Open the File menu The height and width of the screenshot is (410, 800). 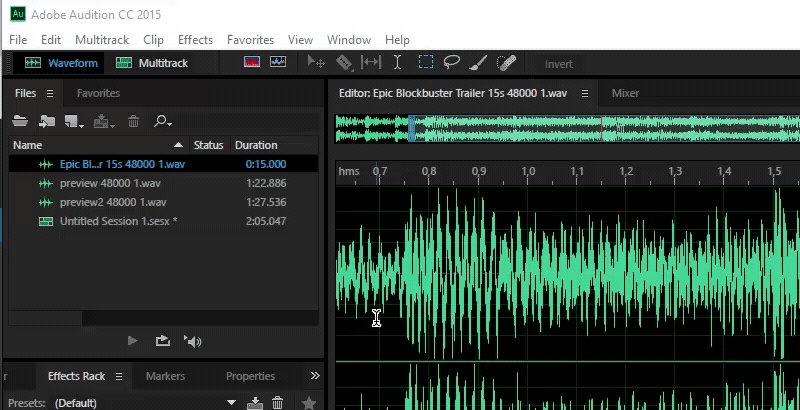click(18, 40)
